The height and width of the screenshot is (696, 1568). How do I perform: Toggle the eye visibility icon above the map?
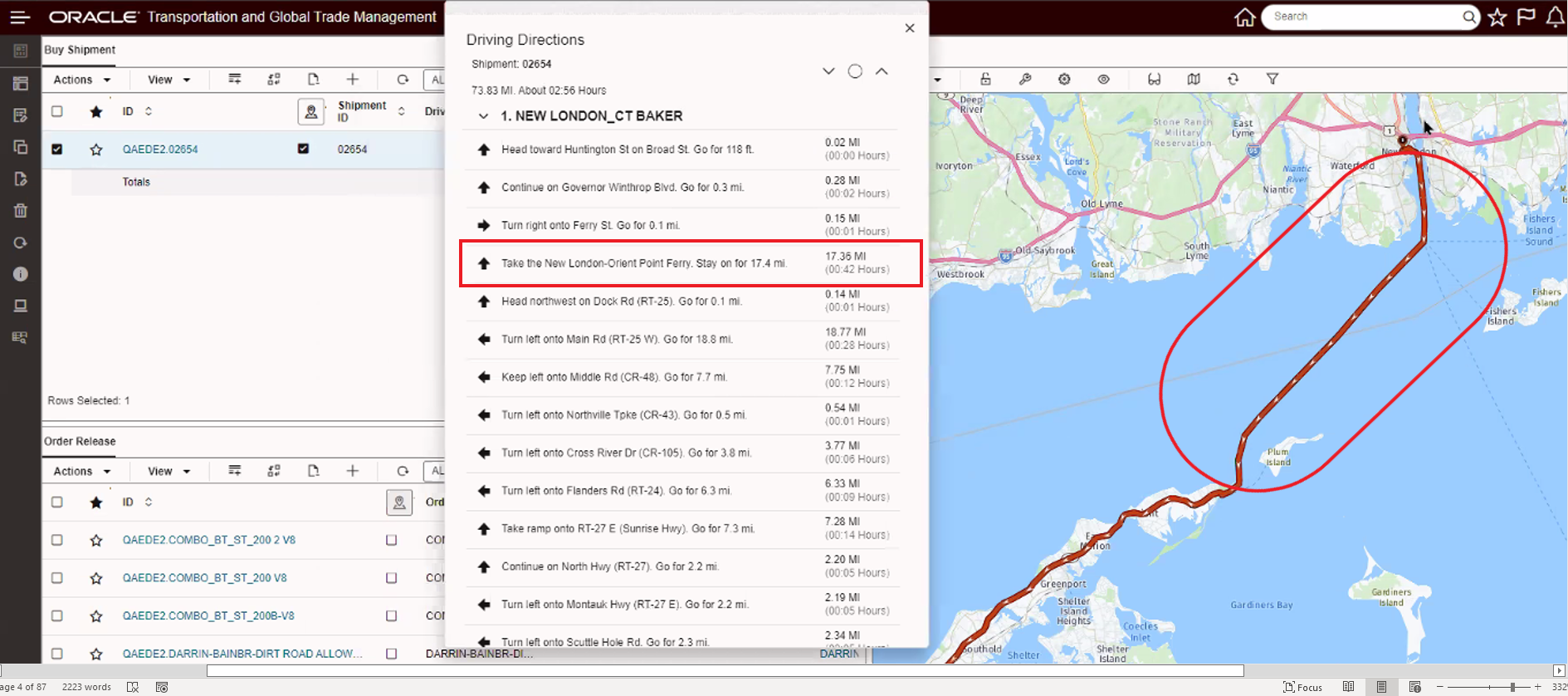point(1103,79)
